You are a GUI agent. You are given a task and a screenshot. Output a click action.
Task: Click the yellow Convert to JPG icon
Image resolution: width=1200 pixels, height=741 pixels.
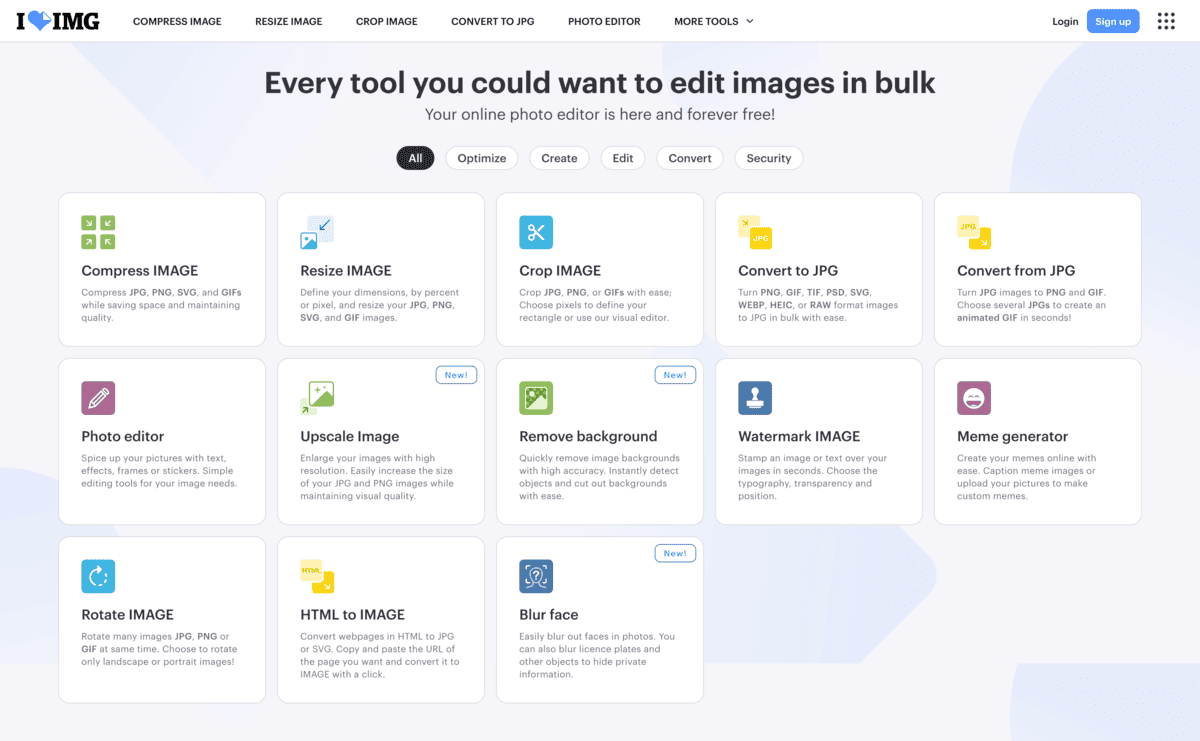click(x=755, y=232)
